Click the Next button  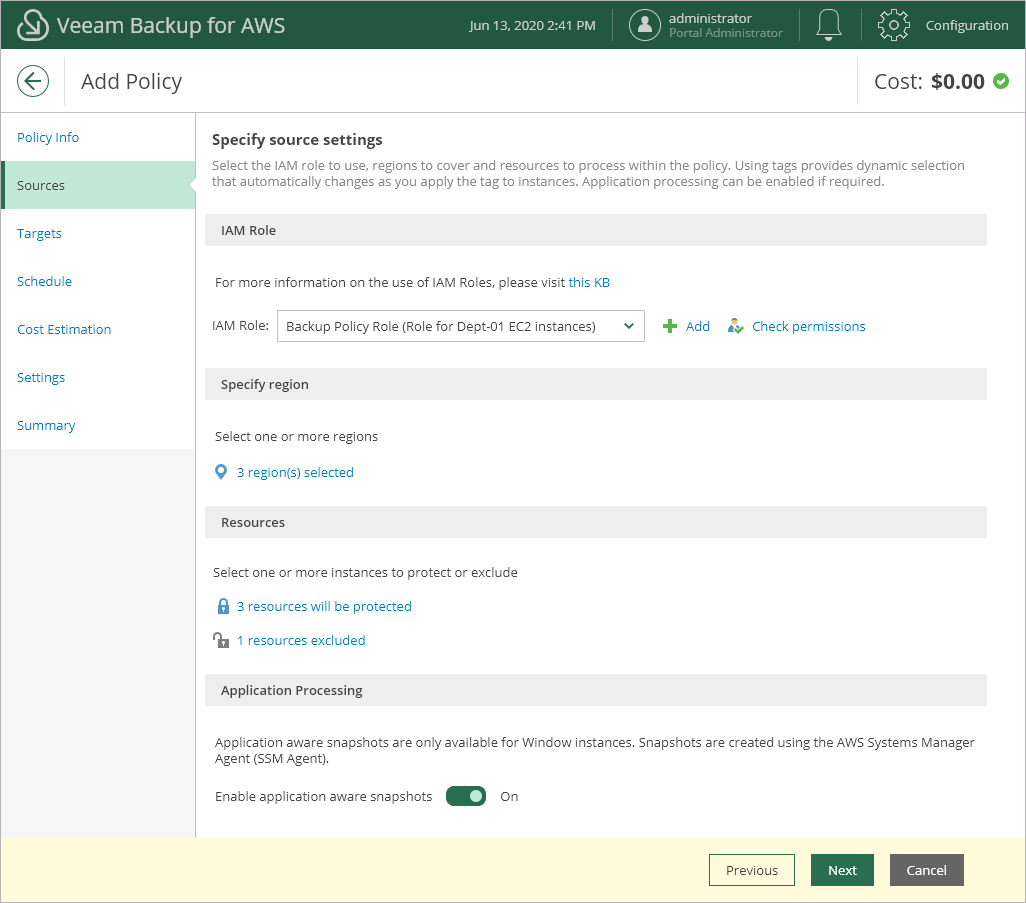click(842, 870)
